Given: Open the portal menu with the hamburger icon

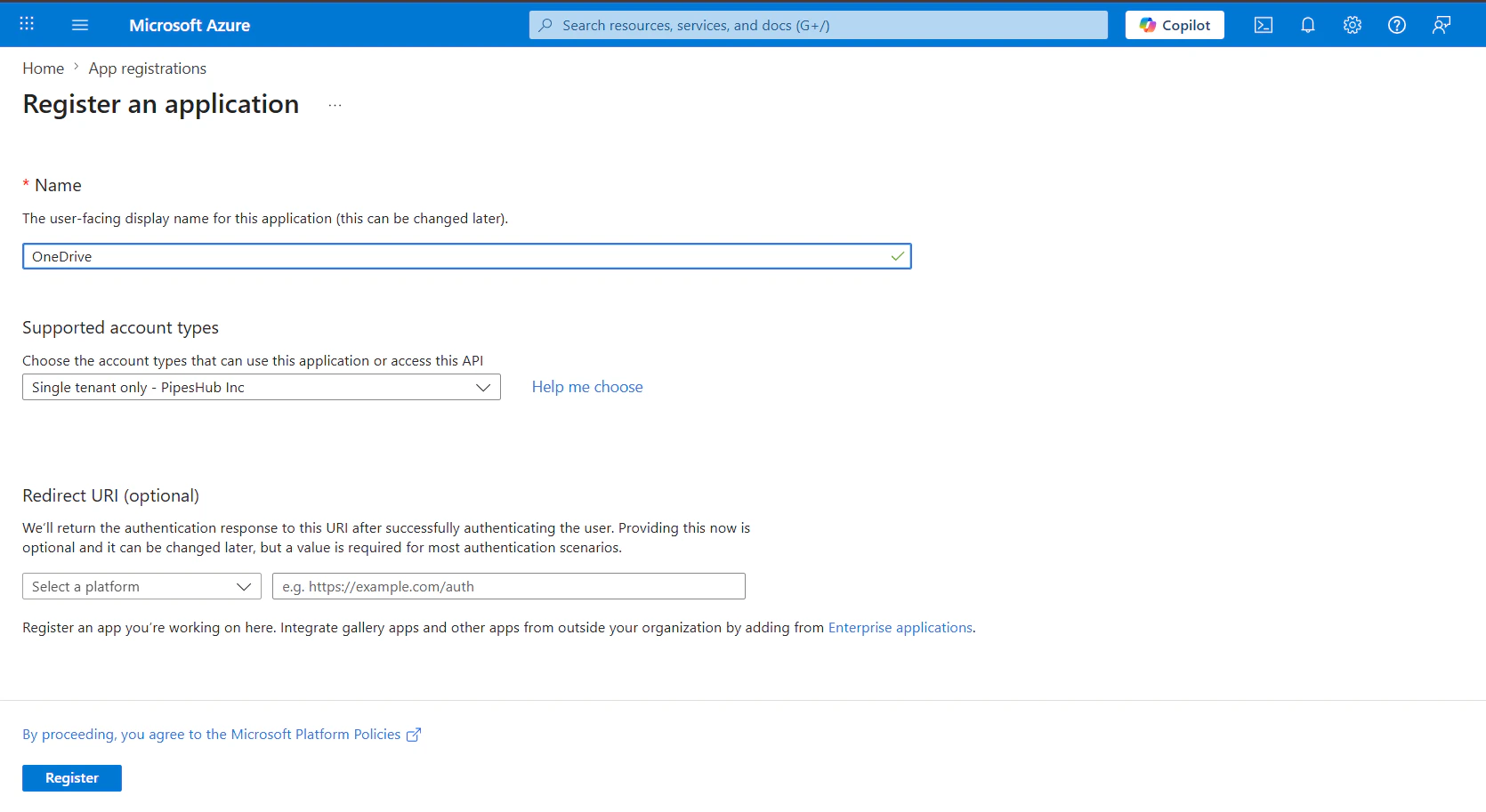Looking at the screenshot, I should coord(80,24).
